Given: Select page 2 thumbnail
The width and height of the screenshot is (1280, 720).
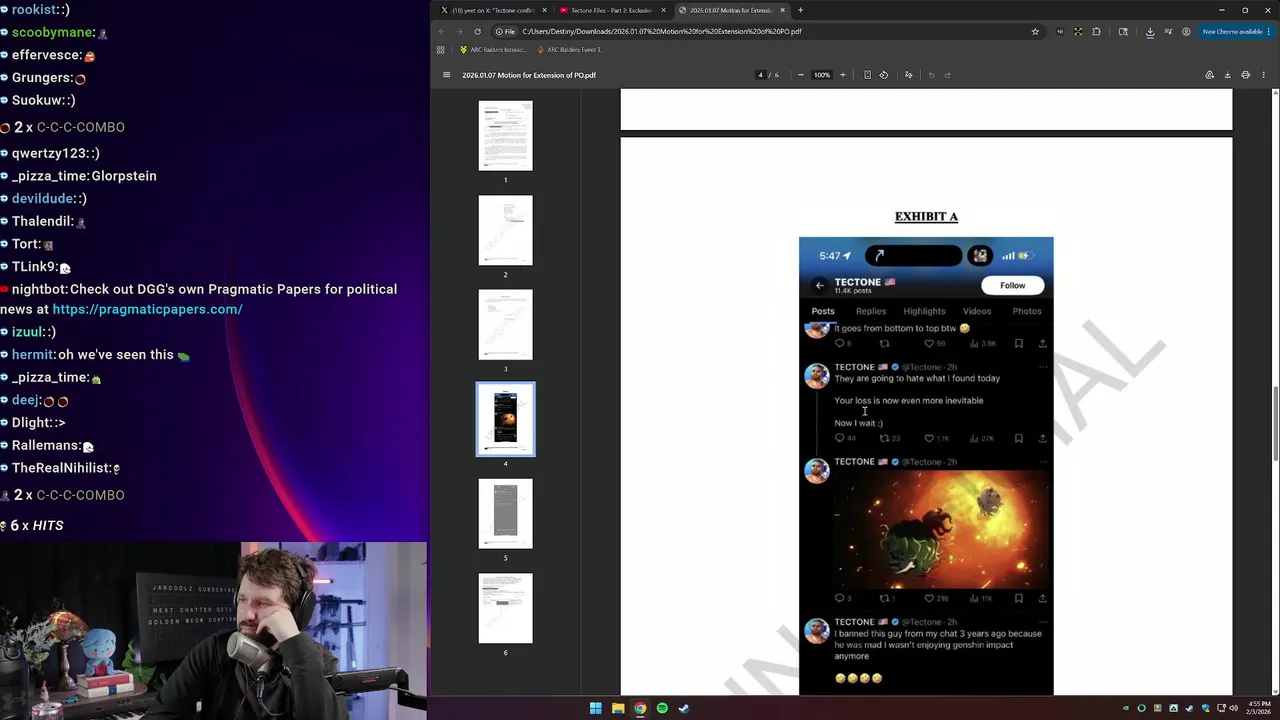Looking at the screenshot, I should pyautogui.click(x=505, y=230).
